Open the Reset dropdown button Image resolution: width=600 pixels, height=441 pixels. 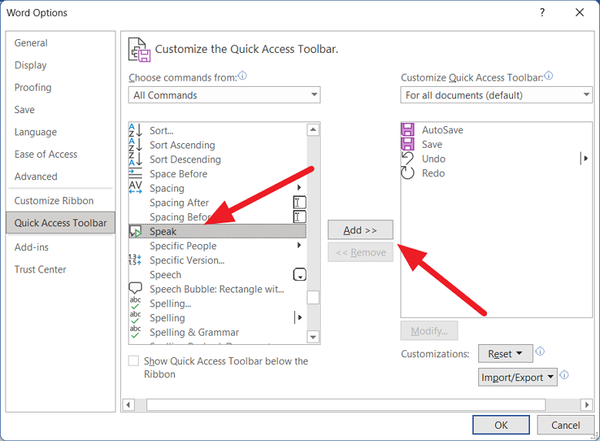pos(505,353)
